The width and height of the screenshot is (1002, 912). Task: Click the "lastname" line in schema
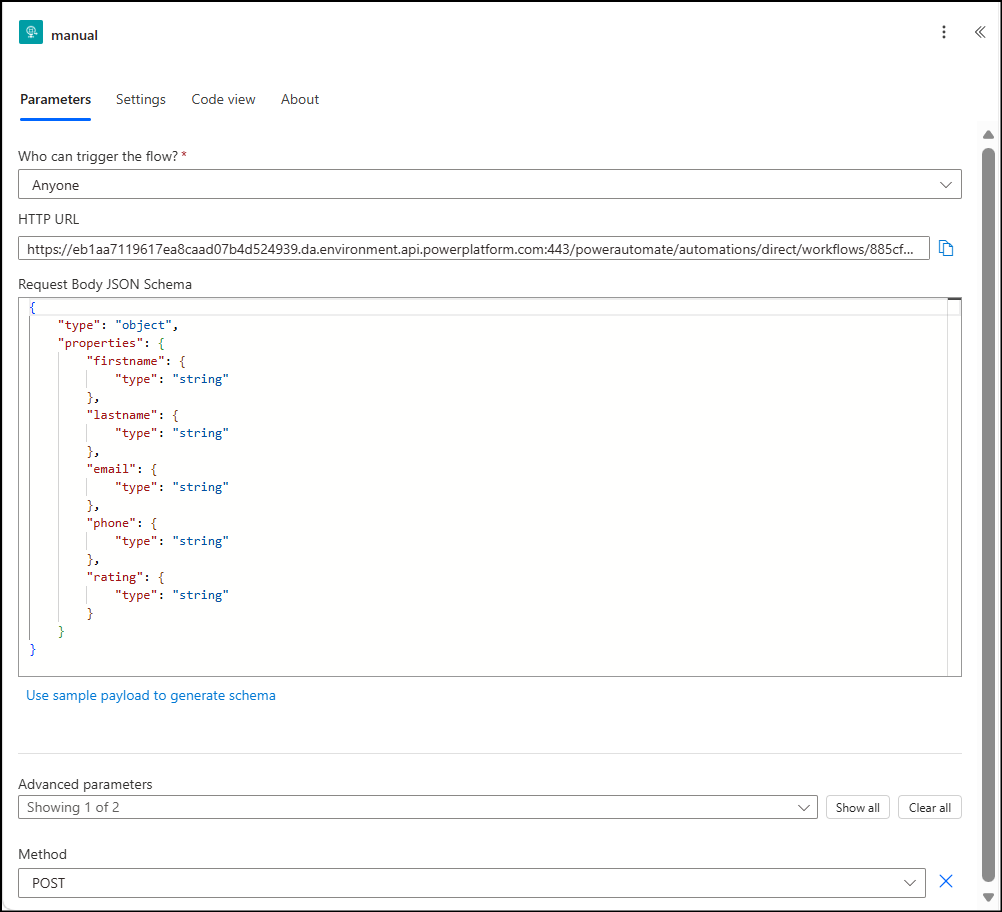(132, 415)
